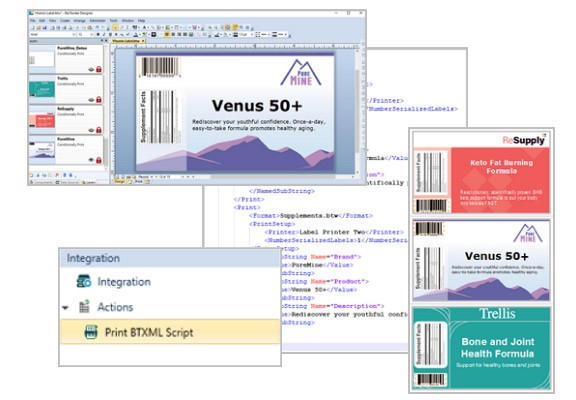Select the barcode creation tool
Viewport: 576px width, 400px height.
134,28
